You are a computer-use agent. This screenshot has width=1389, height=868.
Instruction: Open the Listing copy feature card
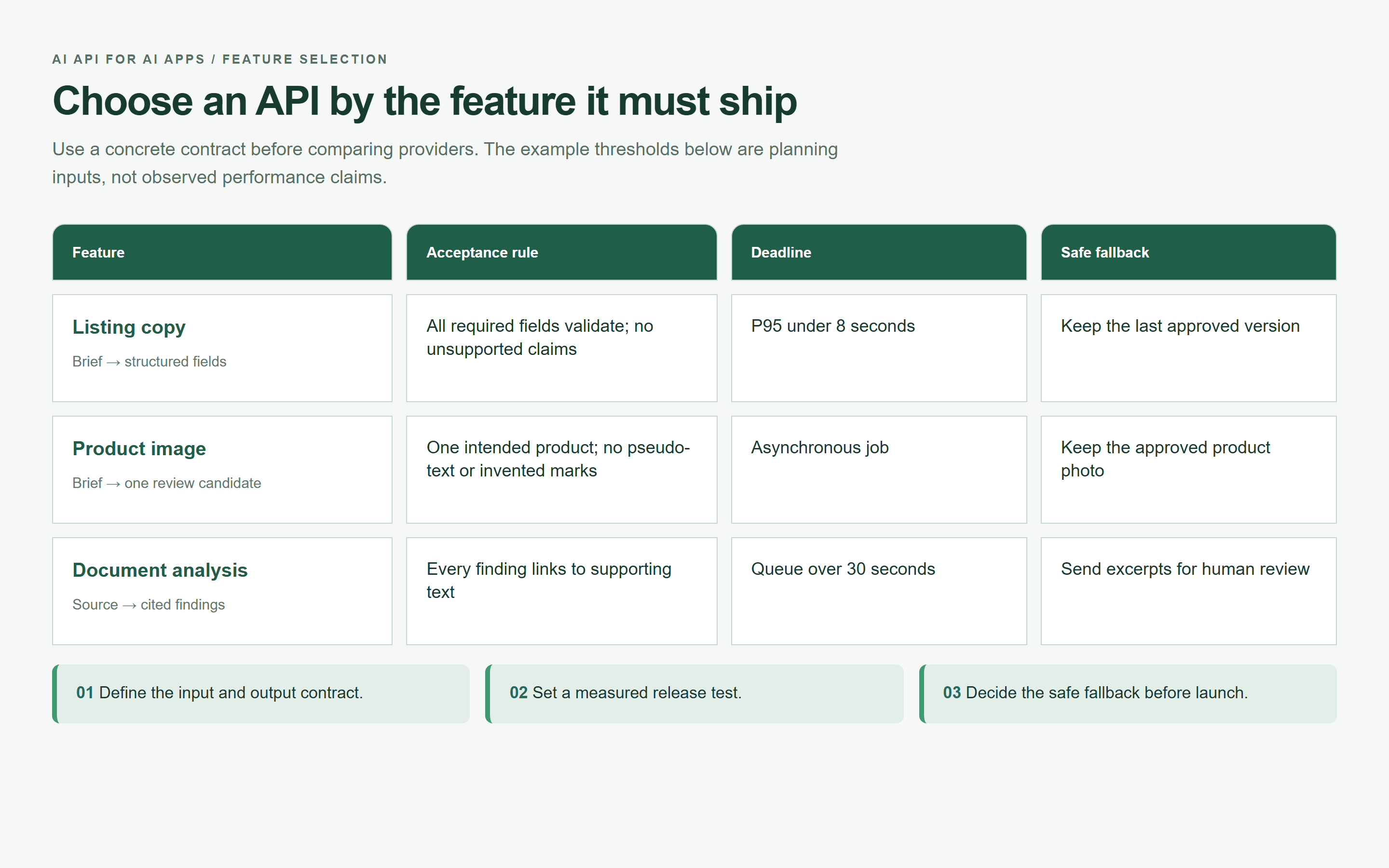tap(222, 349)
